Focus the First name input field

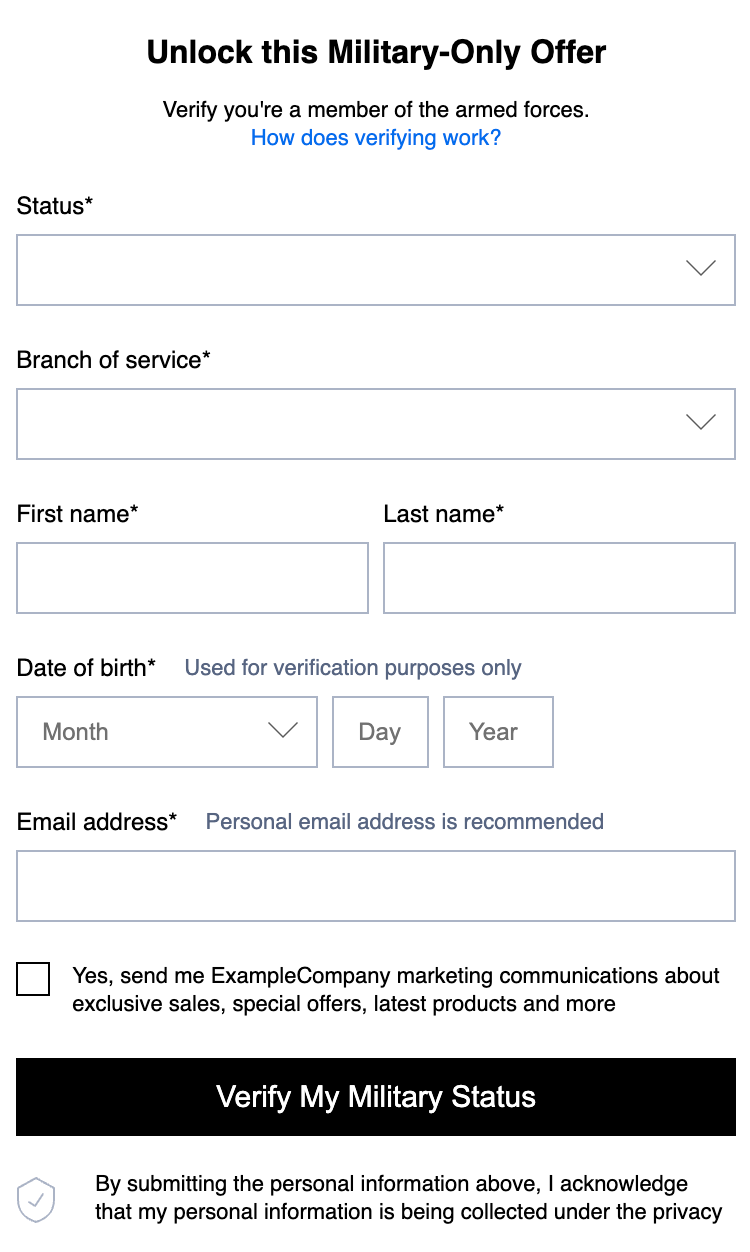coord(192,578)
